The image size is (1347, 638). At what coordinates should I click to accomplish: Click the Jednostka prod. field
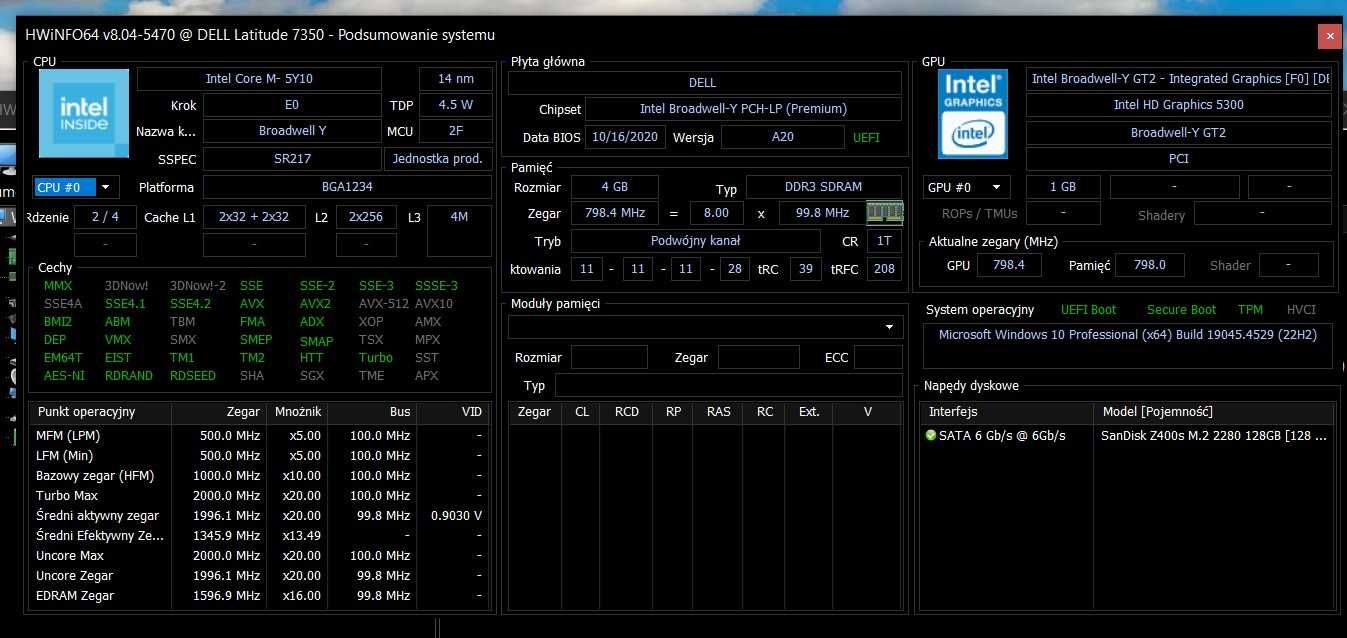[438, 159]
